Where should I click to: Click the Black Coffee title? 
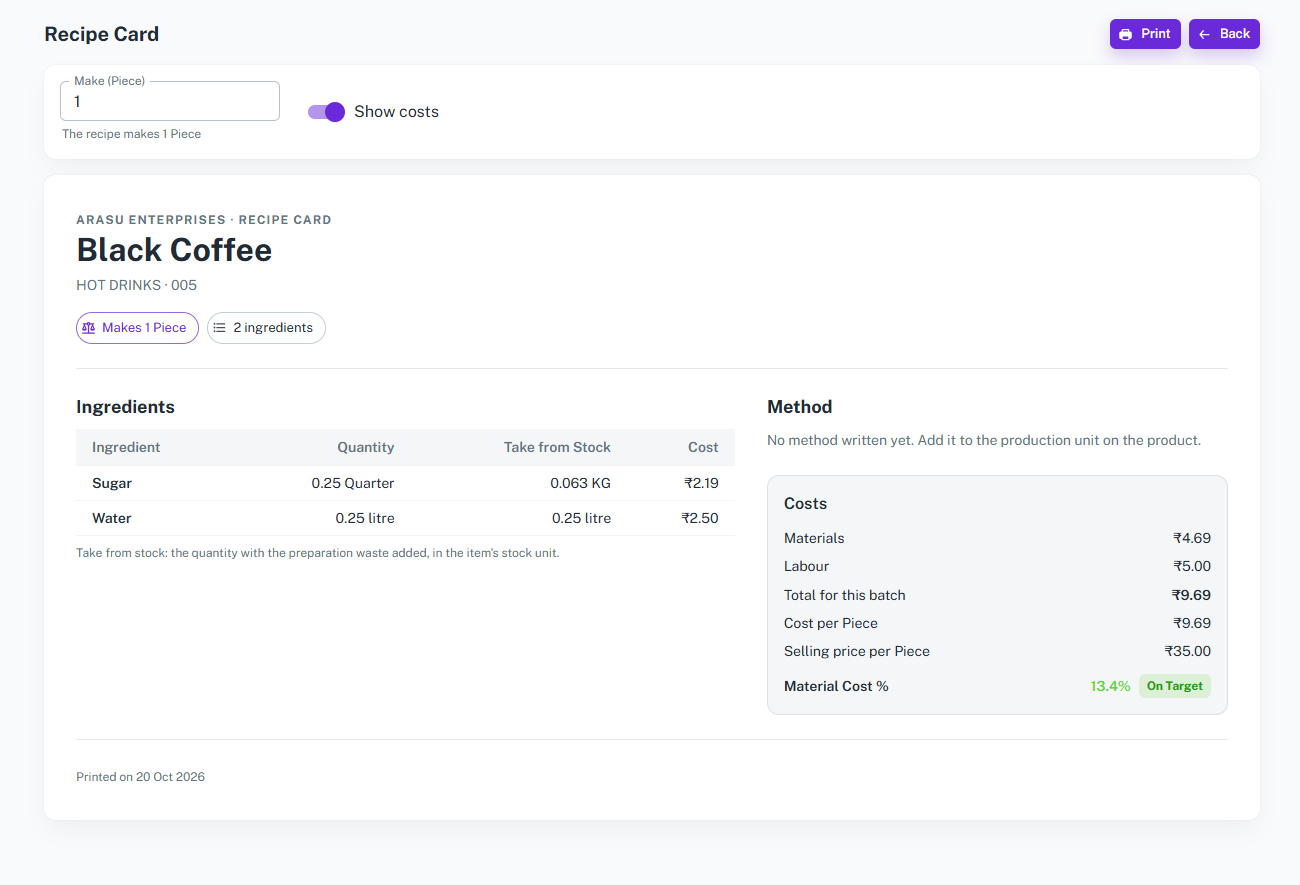tap(174, 250)
